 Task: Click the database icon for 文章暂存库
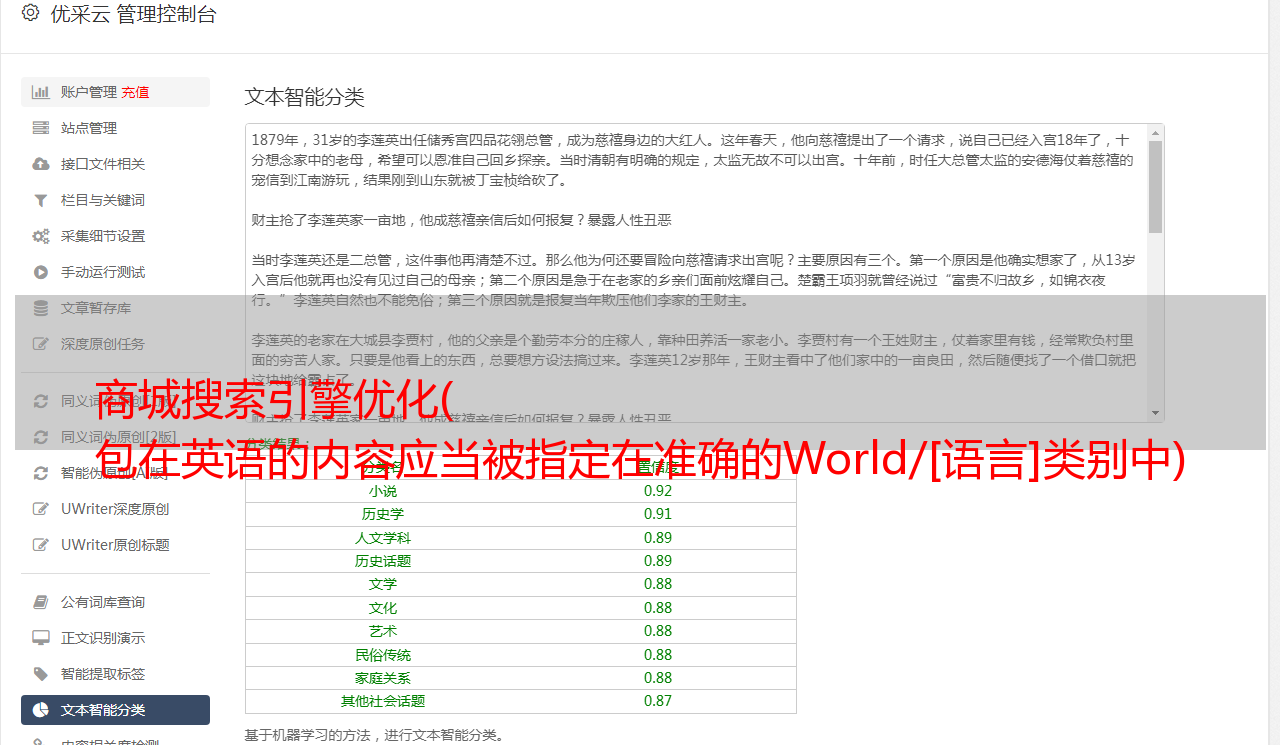click(x=40, y=308)
